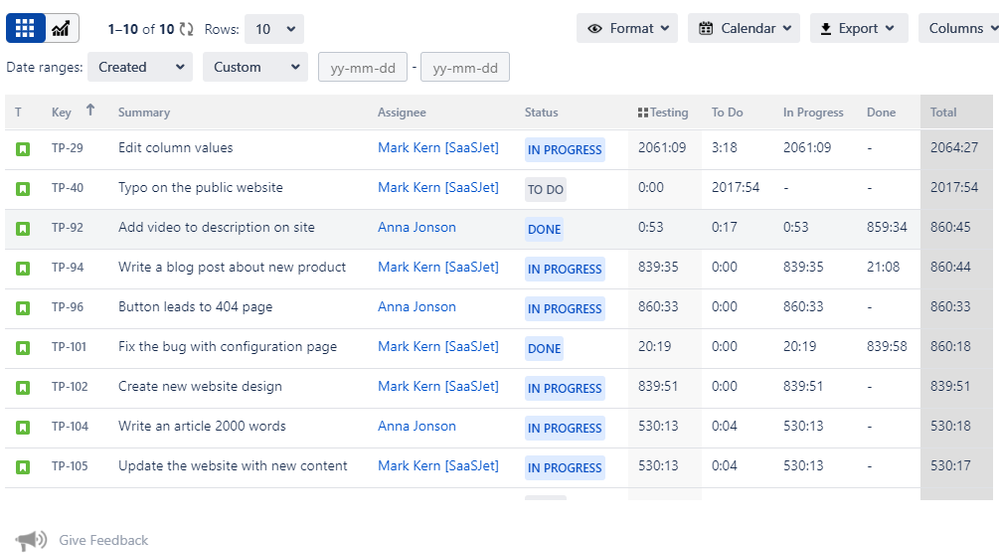
Task: Click the TO DO status badge of TP-40
Action: tap(545, 189)
